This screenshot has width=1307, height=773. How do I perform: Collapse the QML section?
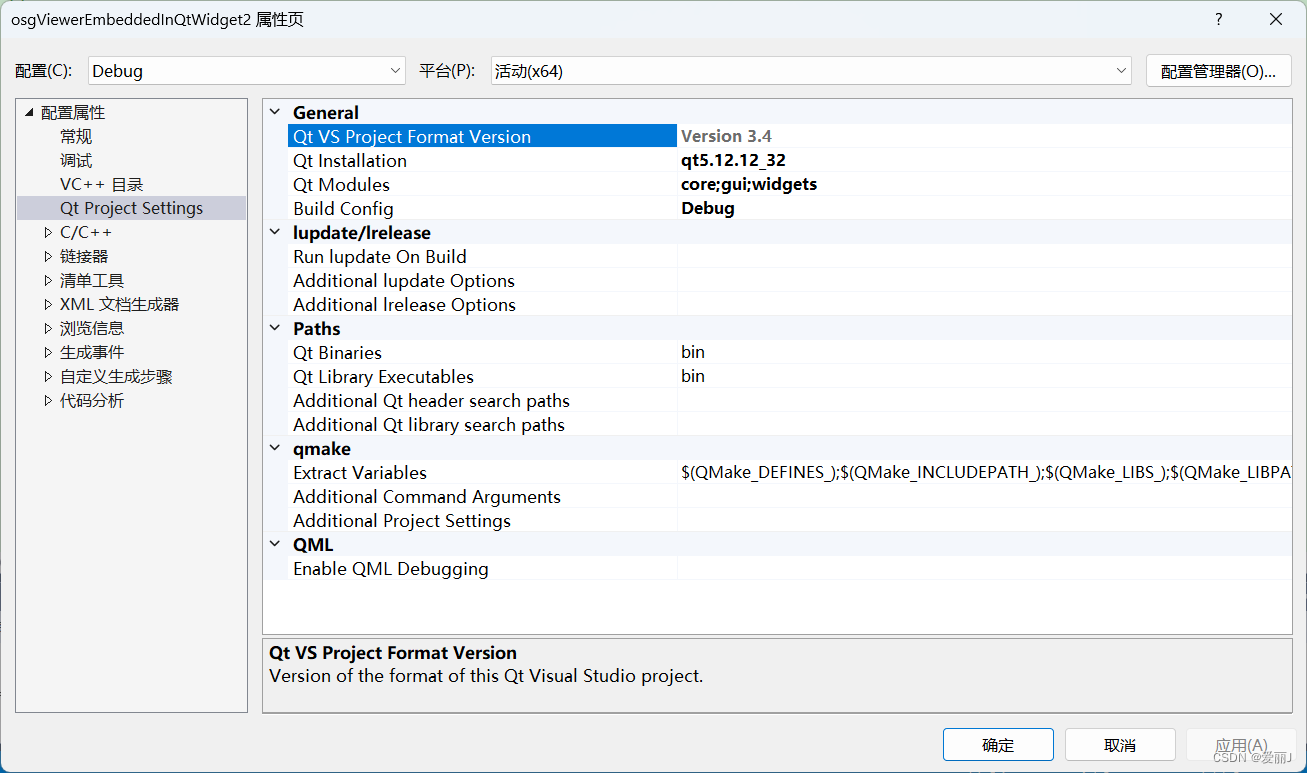[275, 544]
